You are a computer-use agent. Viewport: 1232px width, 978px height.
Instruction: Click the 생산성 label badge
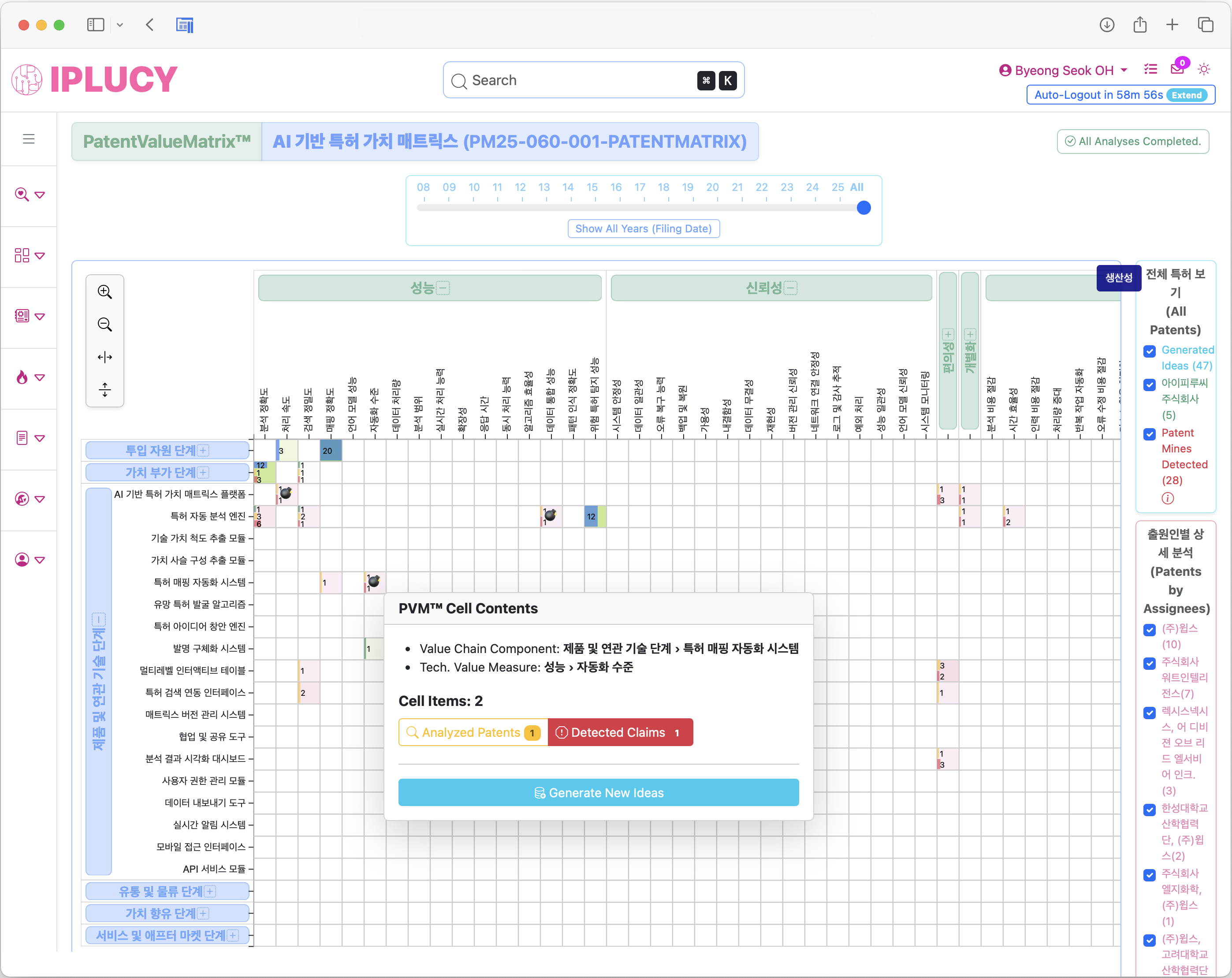[1118, 278]
